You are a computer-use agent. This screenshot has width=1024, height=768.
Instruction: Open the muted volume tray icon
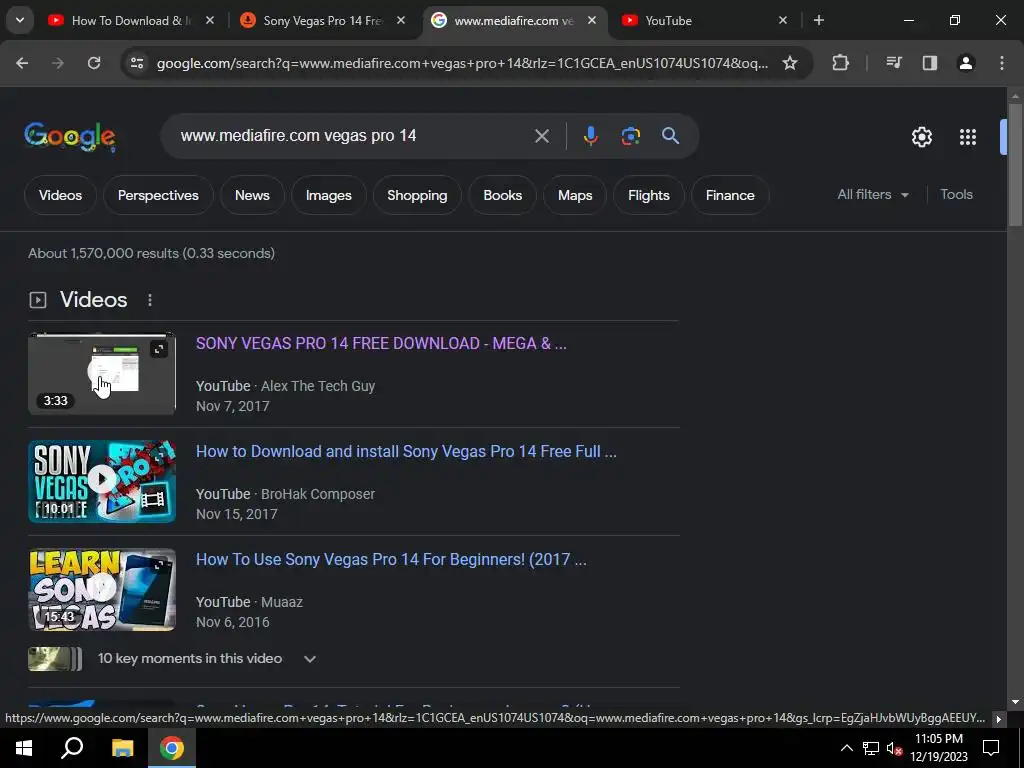pyautogui.click(x=894, y=748)
